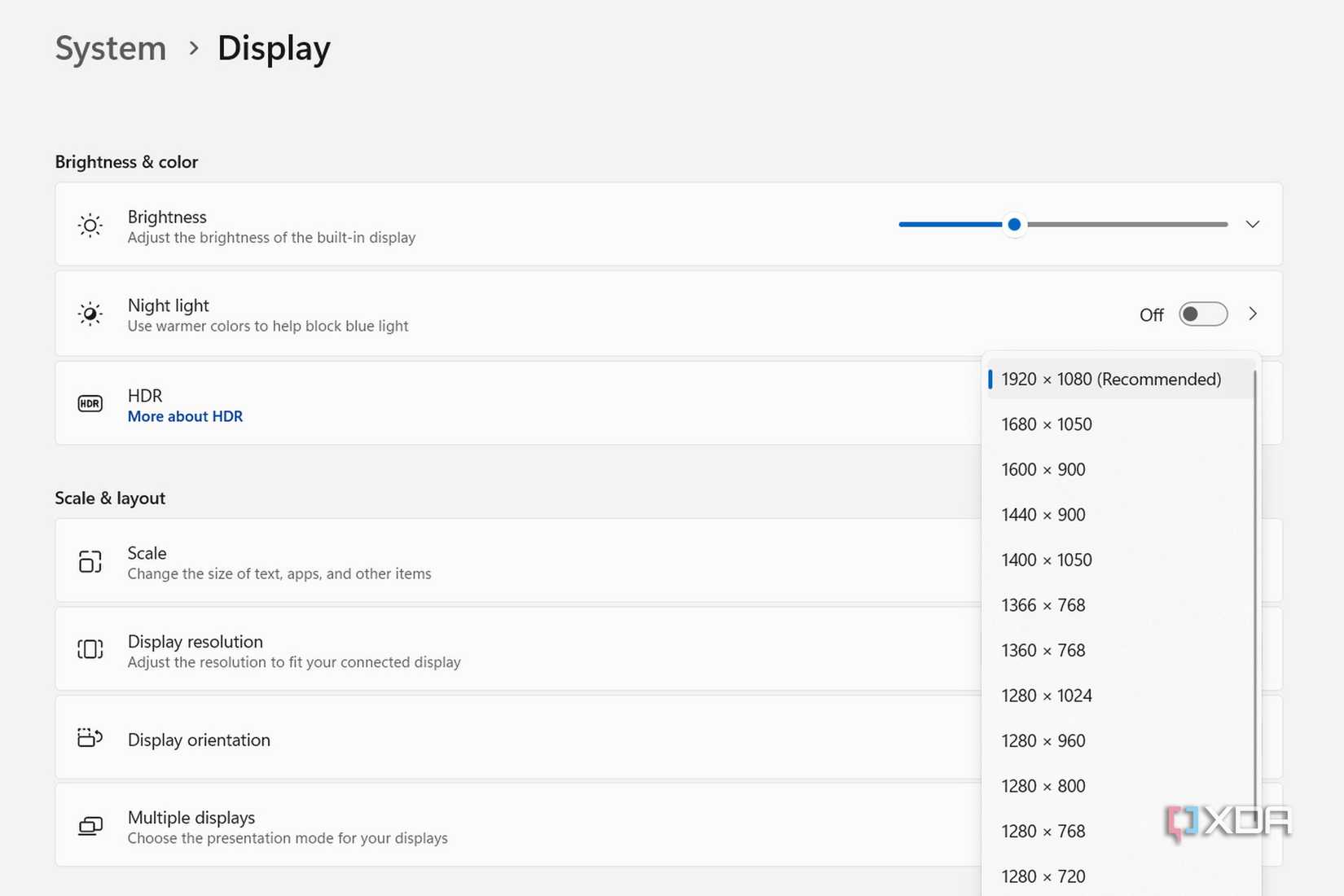Open the More about HDR link

(185, 416)
